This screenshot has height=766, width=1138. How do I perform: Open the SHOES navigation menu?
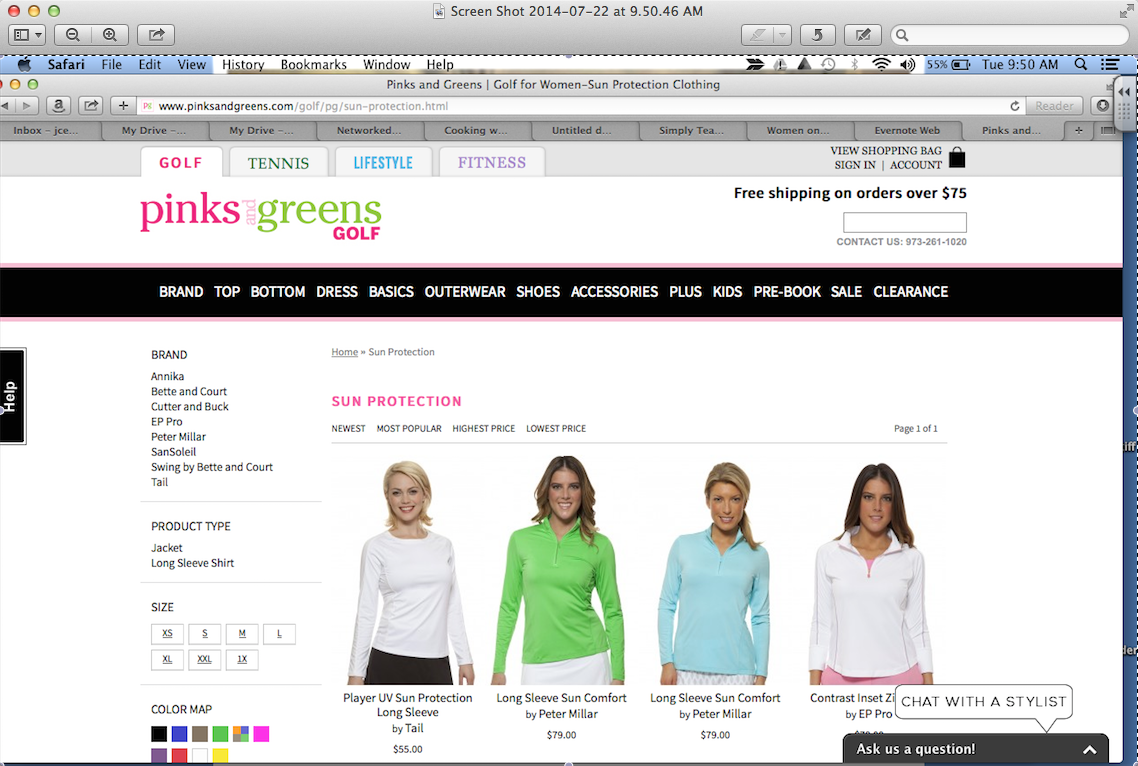[538, 292]
